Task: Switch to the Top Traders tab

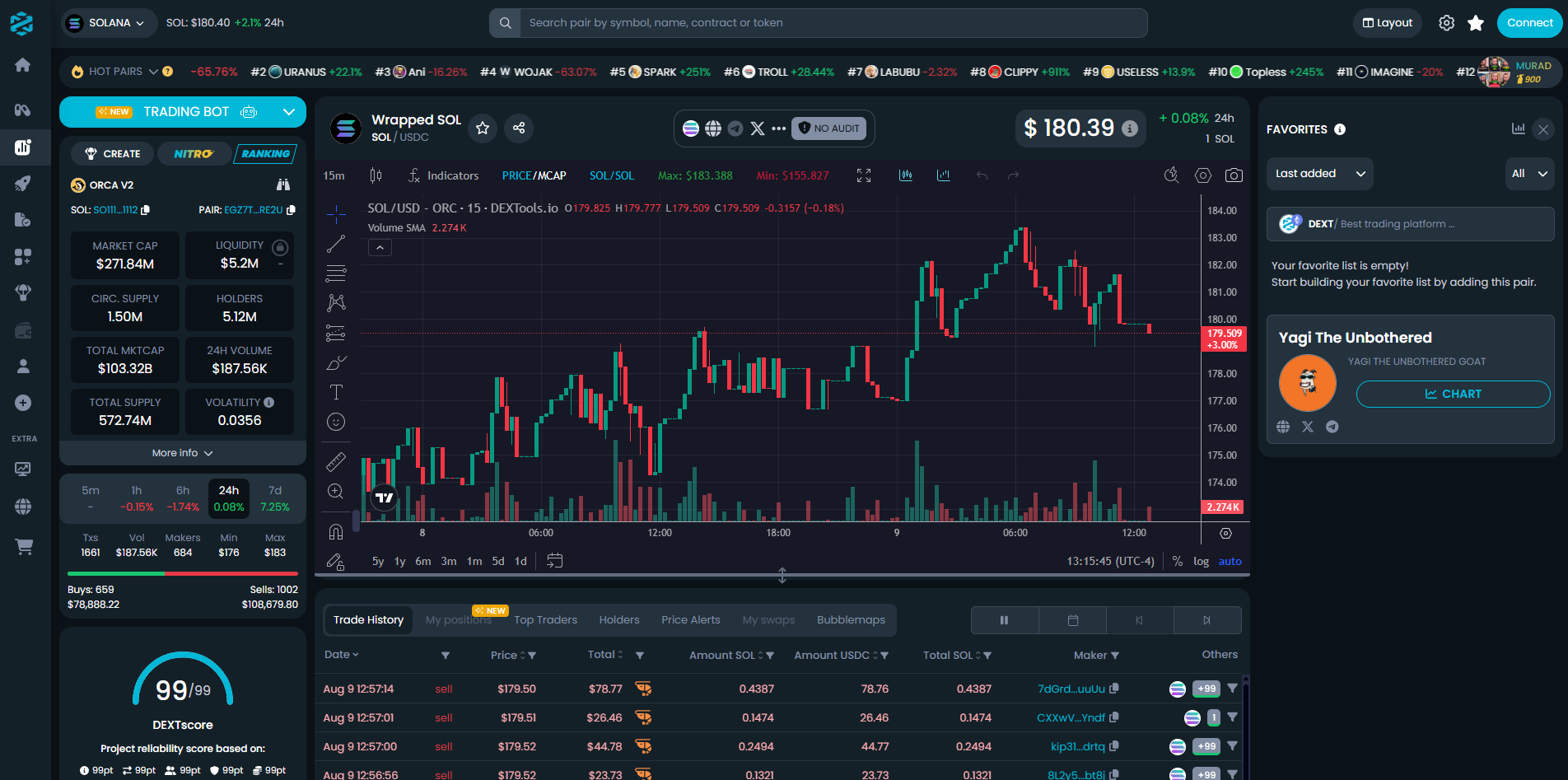Action: click(x=545, y=619)
